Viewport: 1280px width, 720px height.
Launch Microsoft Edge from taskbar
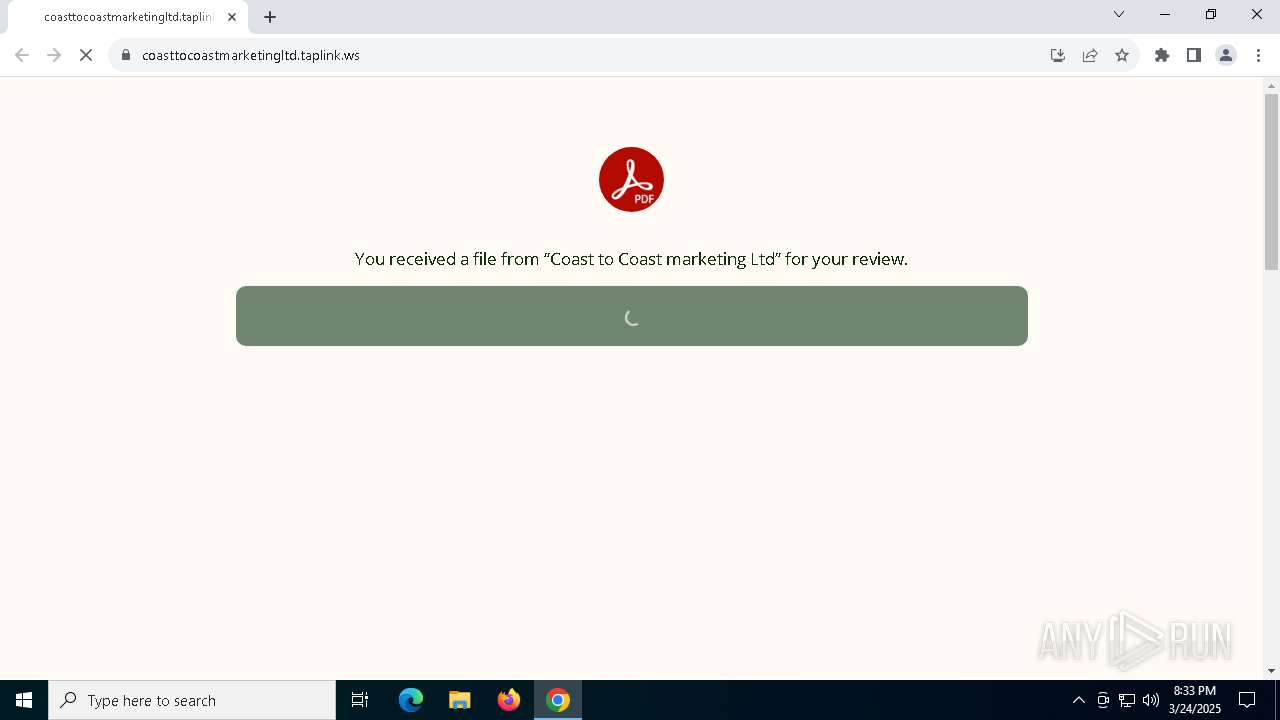(411, 700)
